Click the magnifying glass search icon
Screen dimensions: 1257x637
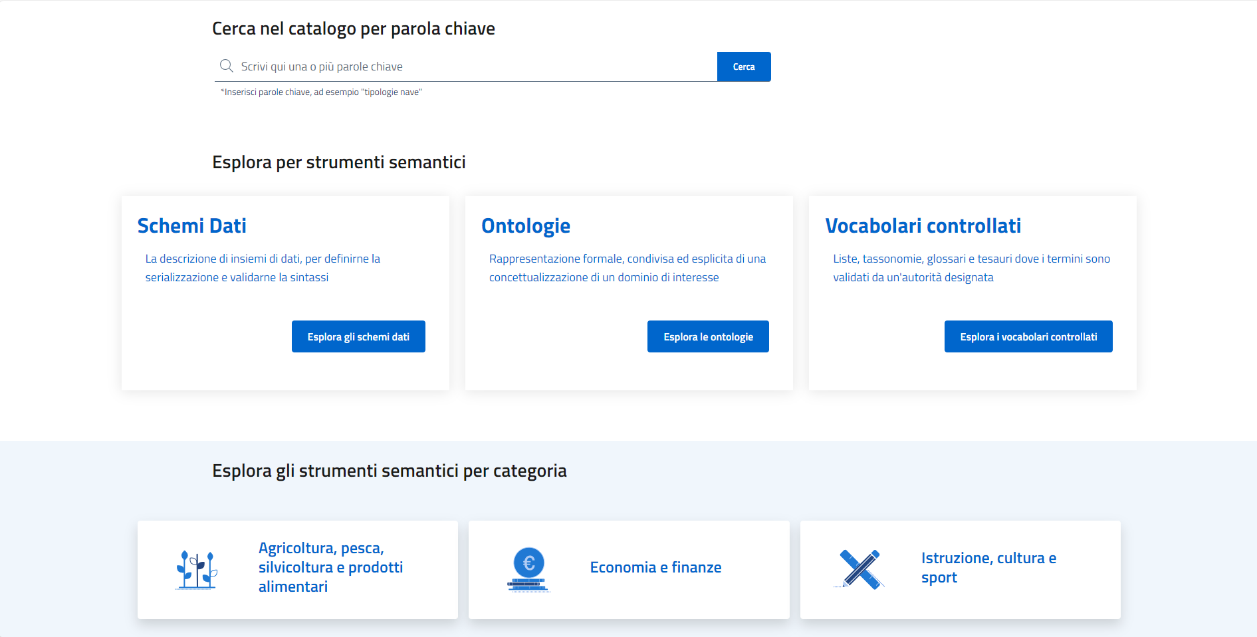click(226, 66)
